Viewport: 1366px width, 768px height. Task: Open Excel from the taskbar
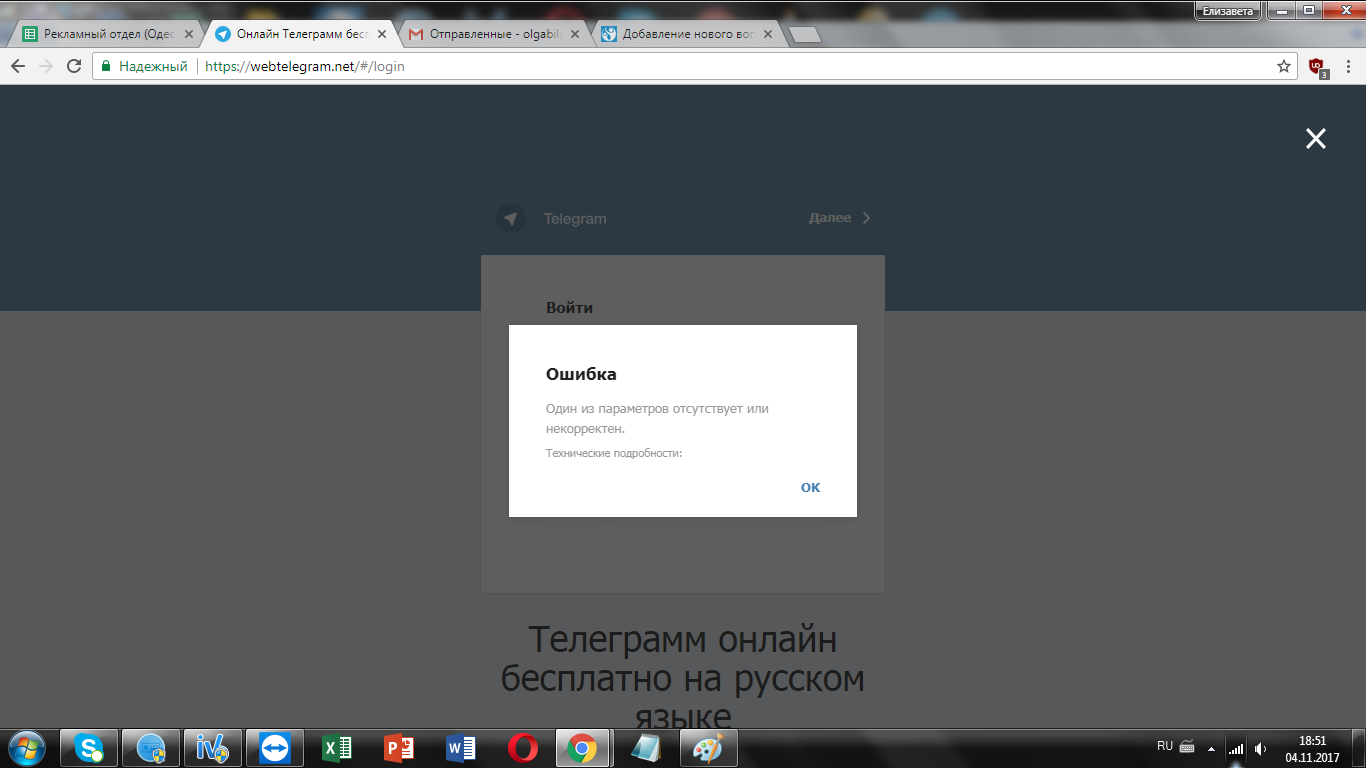point(336,747)
